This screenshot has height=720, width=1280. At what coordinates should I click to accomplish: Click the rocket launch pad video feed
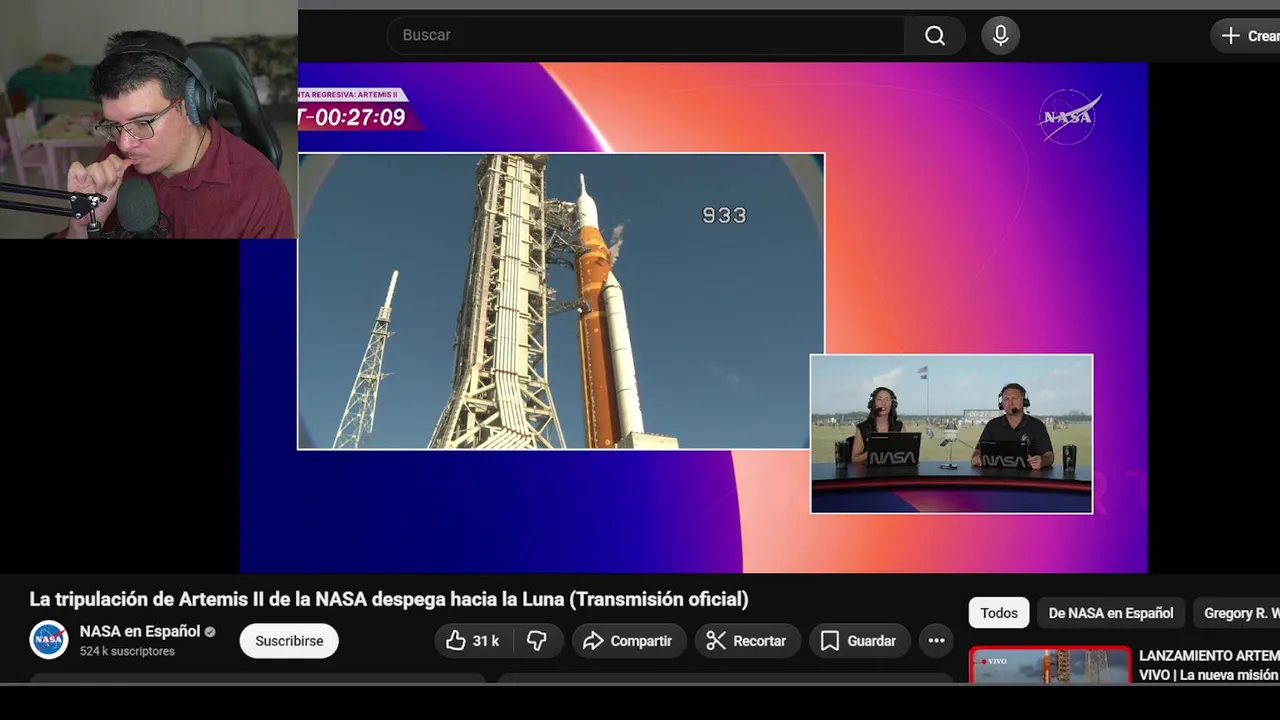point(561,301)
